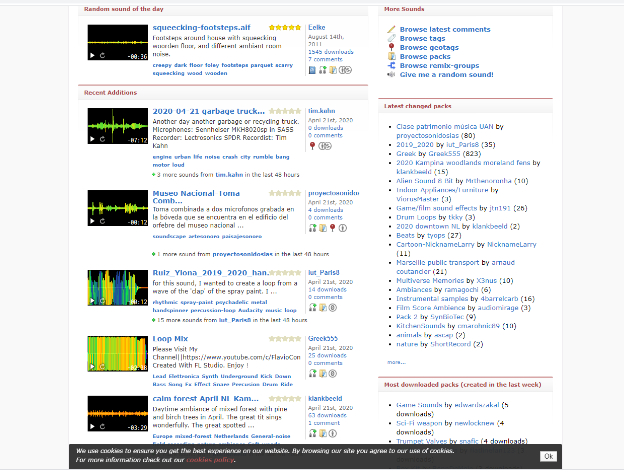The image size is (624, 475).
Task: Click Give me a random sound link
Action: tap(447, 75)
